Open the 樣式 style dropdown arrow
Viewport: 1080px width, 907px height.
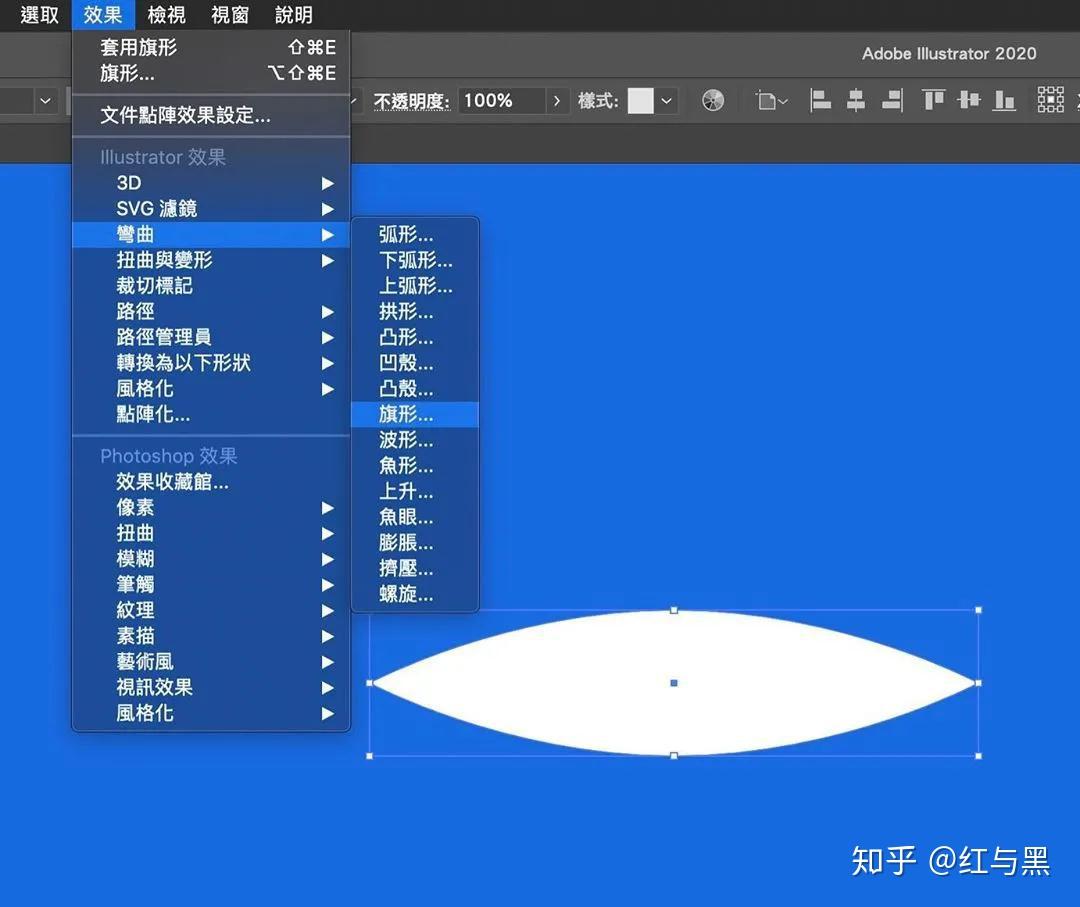click(x=667, y=101)
